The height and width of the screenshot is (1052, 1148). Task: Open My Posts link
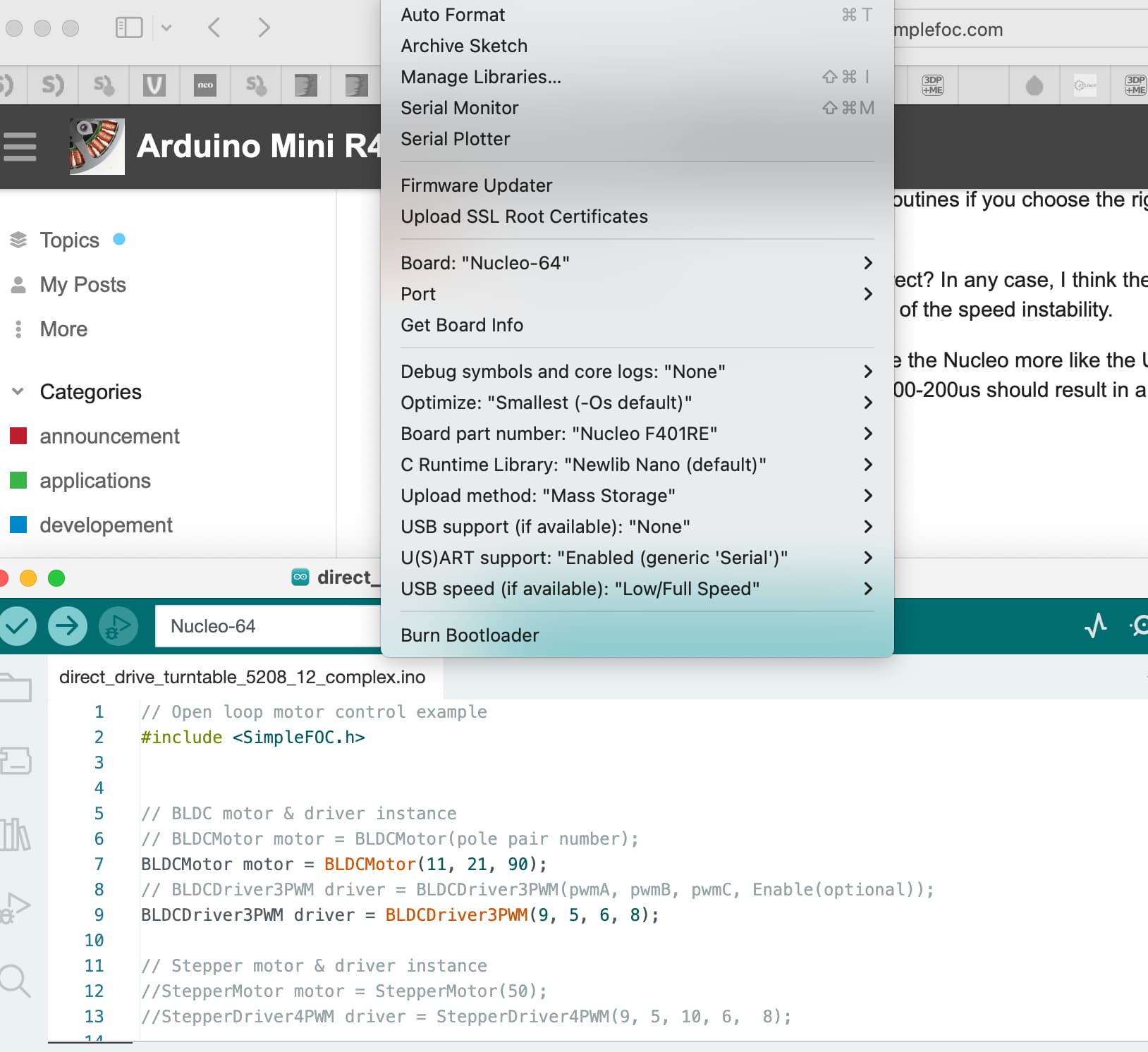83,285
